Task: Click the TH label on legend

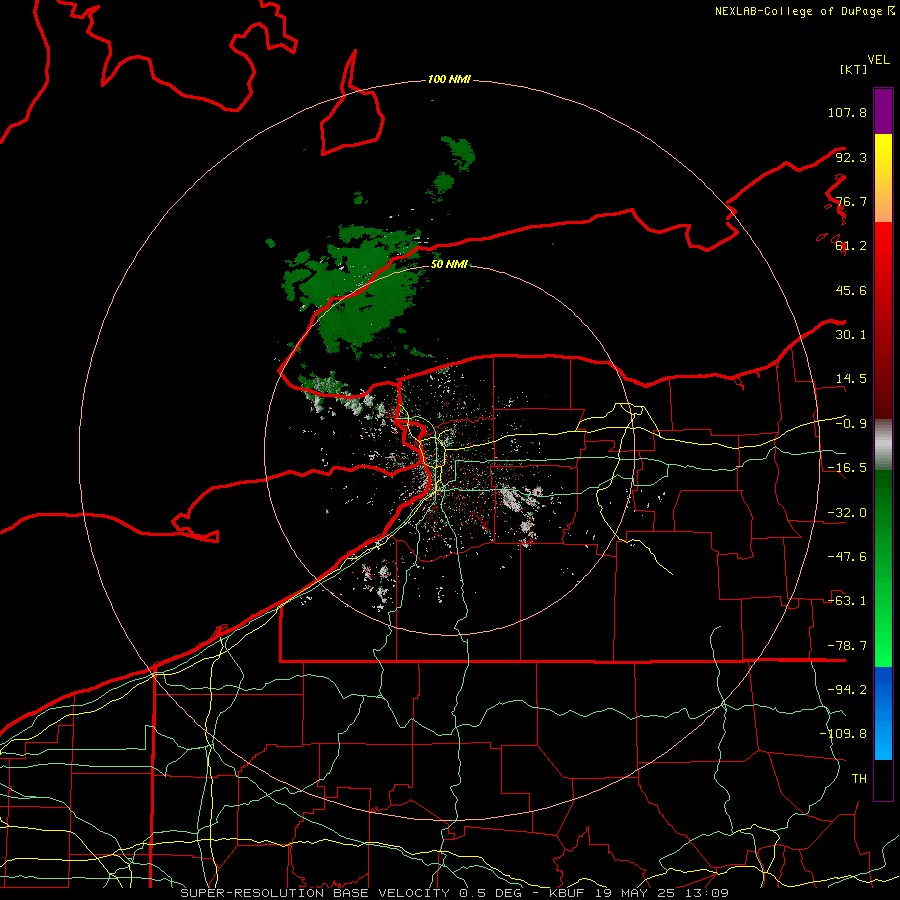Action: pos(859,779)
